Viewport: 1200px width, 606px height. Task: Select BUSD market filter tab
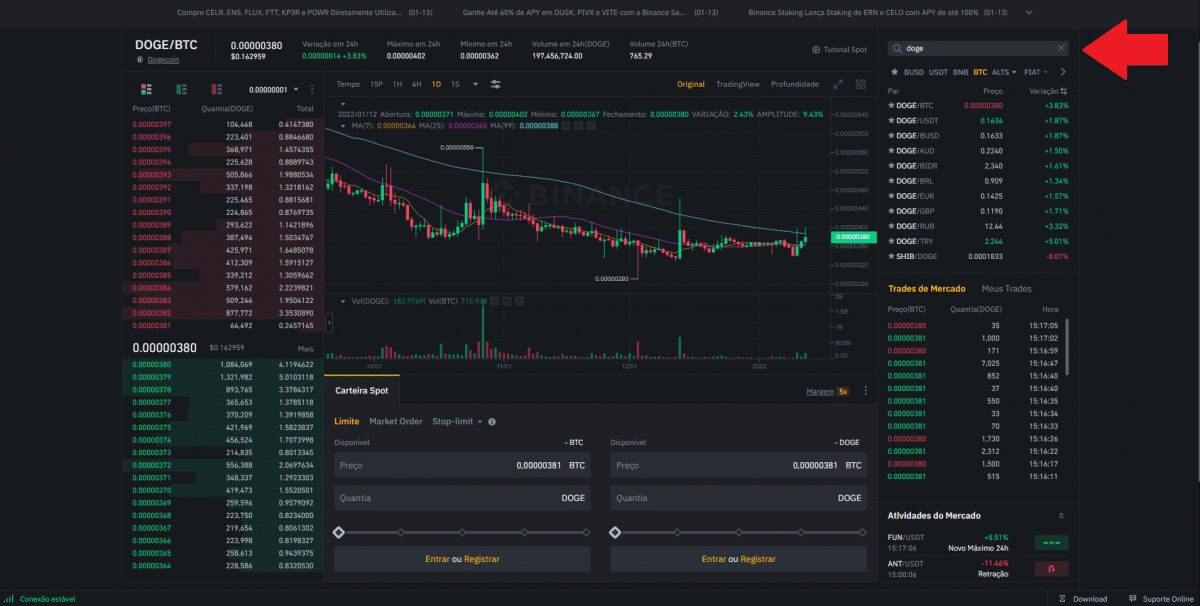tap(914, 72)
